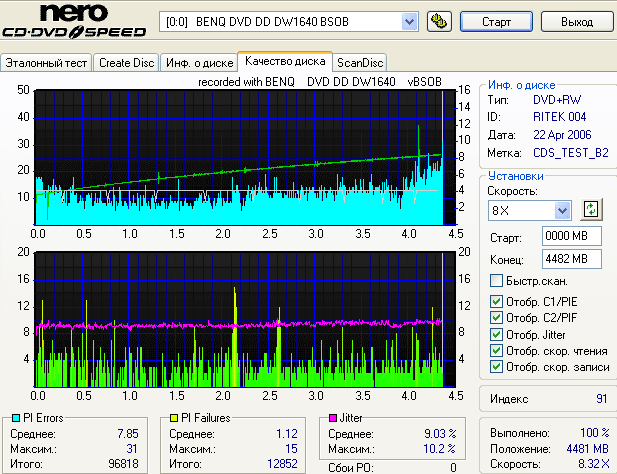Click Jitter average value 9.03 %

[440, 433]
